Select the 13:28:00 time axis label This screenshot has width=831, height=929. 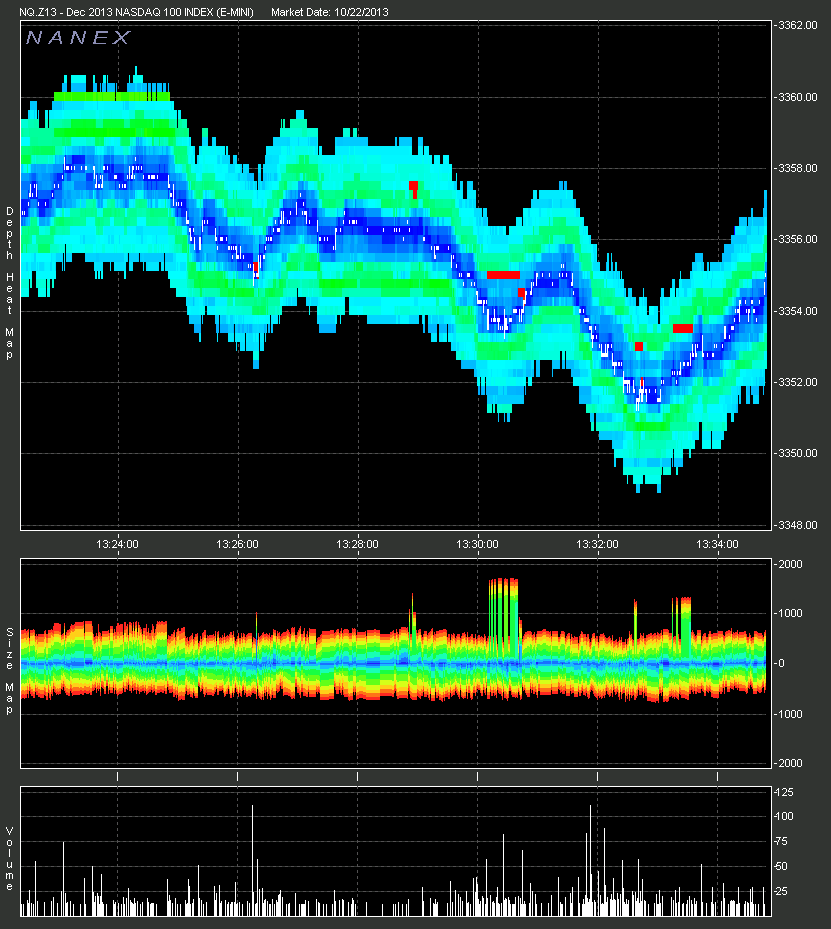click(x=357, y=544)
